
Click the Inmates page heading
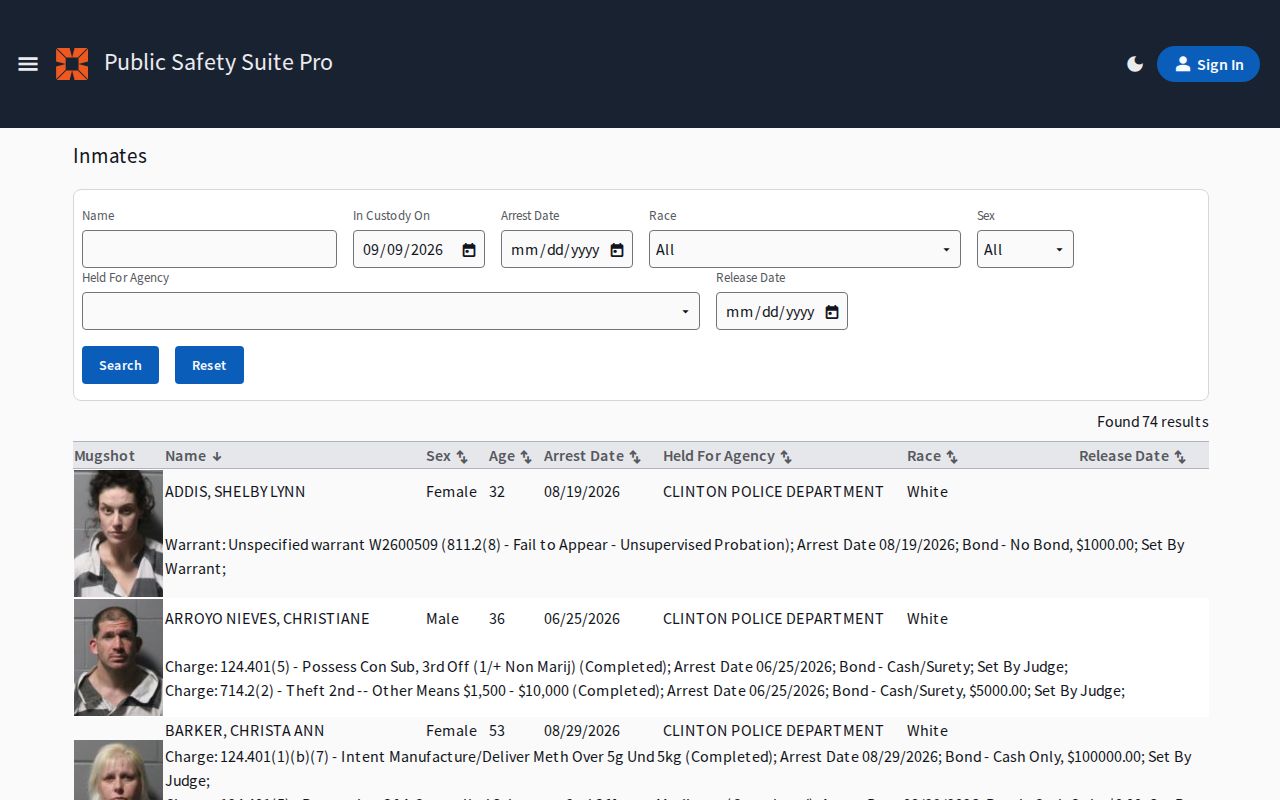pyautogui.click(x=110, y=156)
